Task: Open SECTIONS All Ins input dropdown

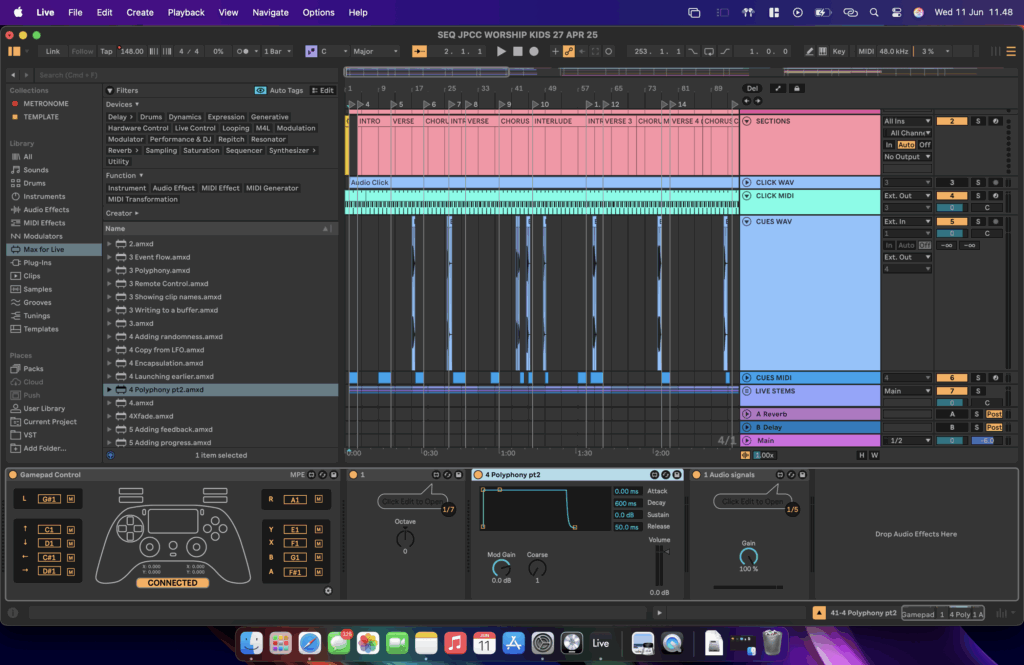Action: tap(906, 121)
